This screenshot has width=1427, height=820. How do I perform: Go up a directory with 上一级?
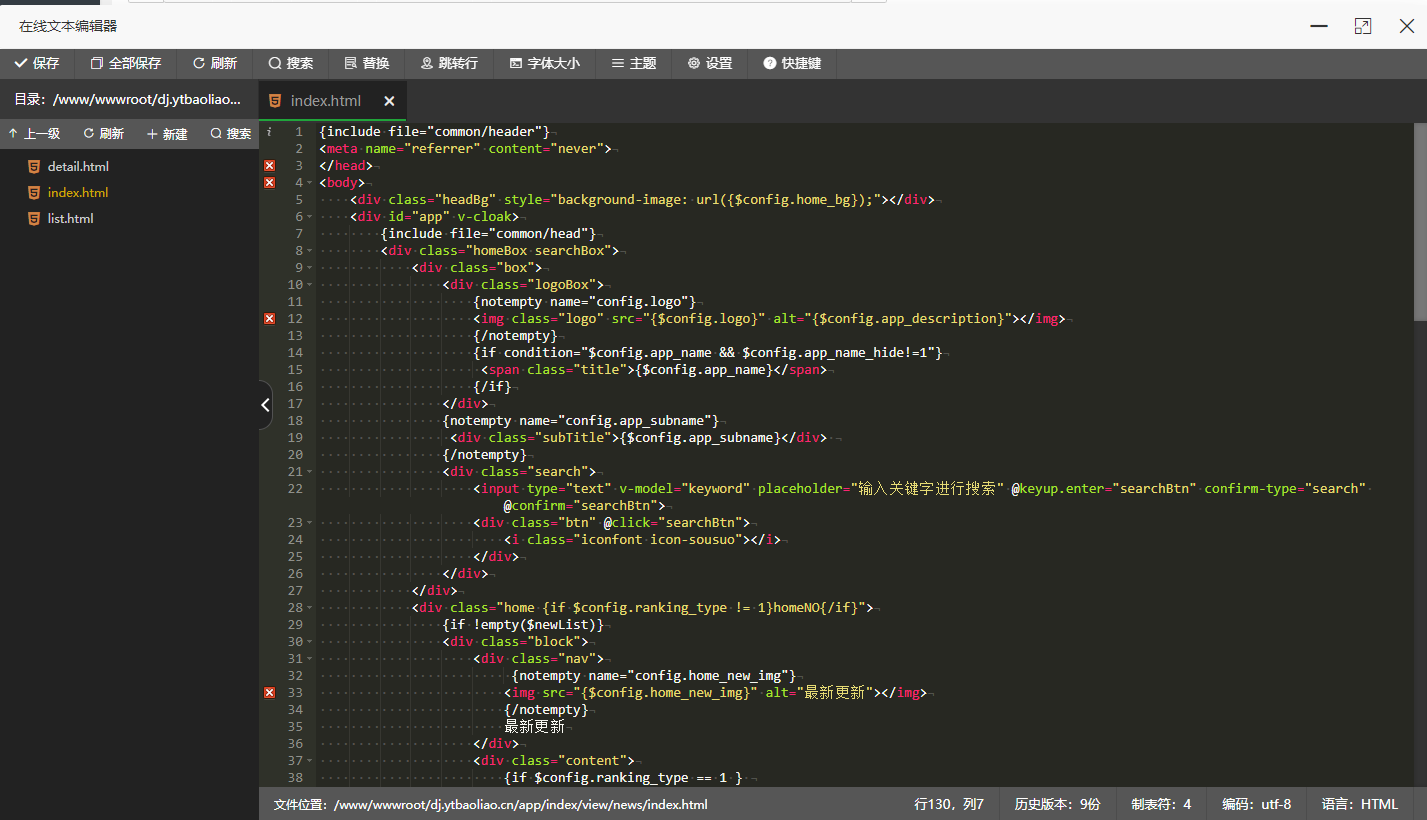pos(34,134)
